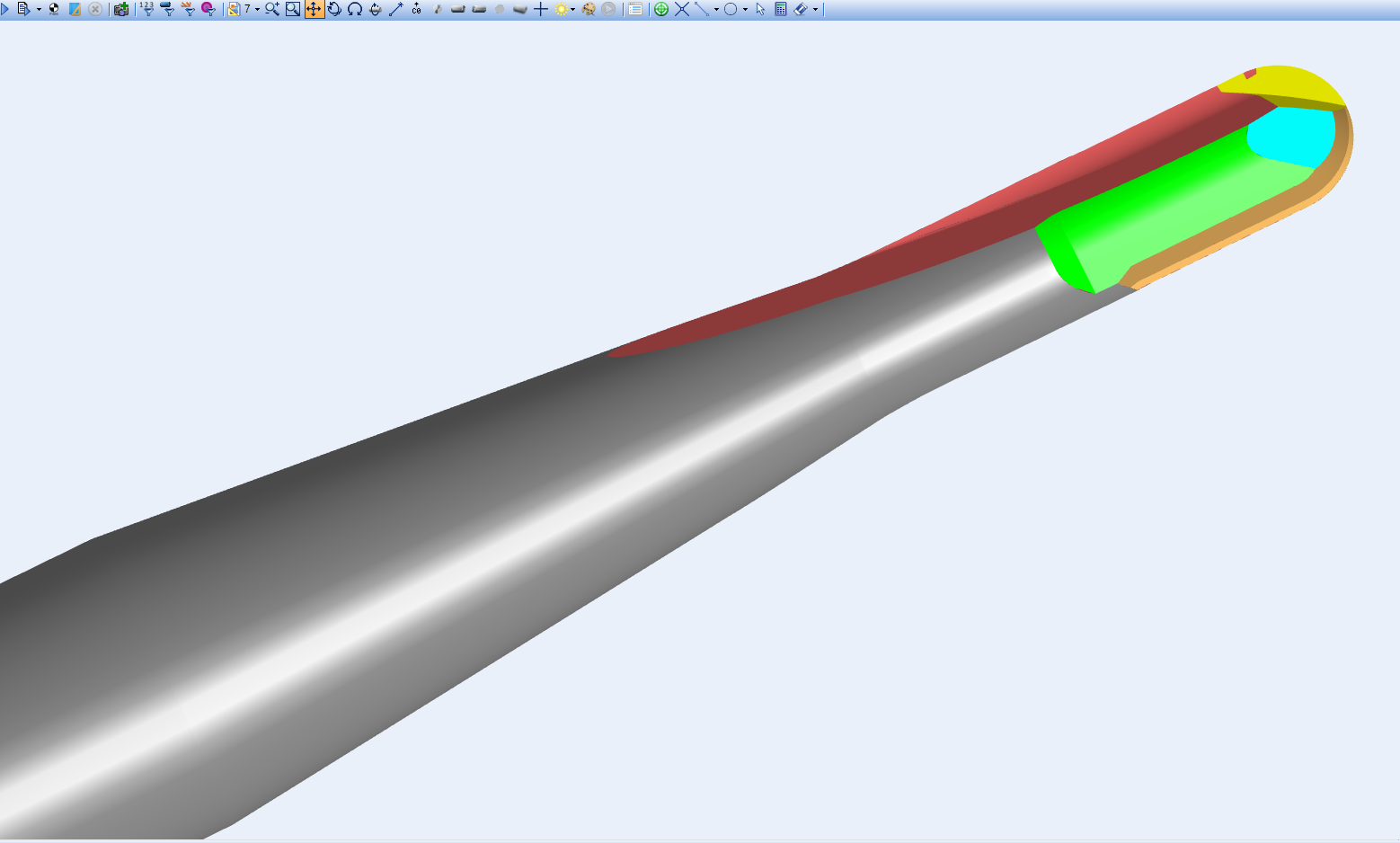This screenshot has height=843, width=1400.
Task: Click the cyan surface on the model
Action: tap(1291, 135)
